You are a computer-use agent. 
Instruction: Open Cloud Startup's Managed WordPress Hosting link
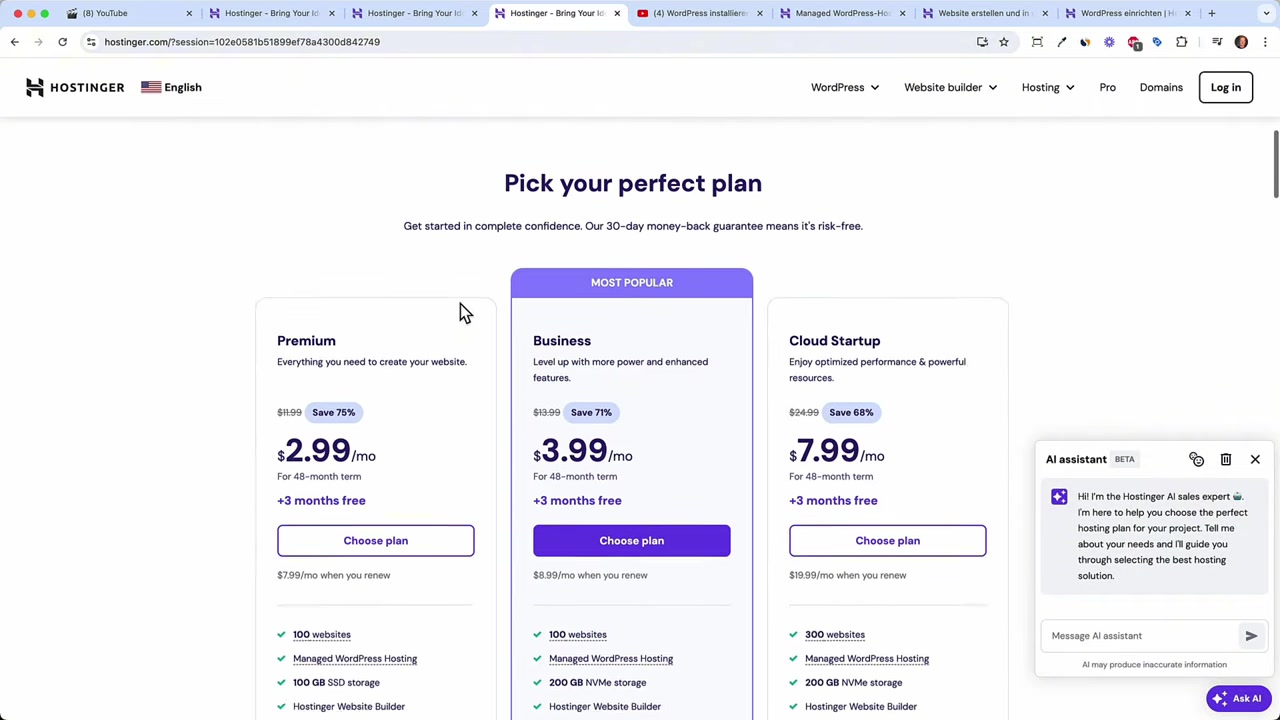(867, 659)
